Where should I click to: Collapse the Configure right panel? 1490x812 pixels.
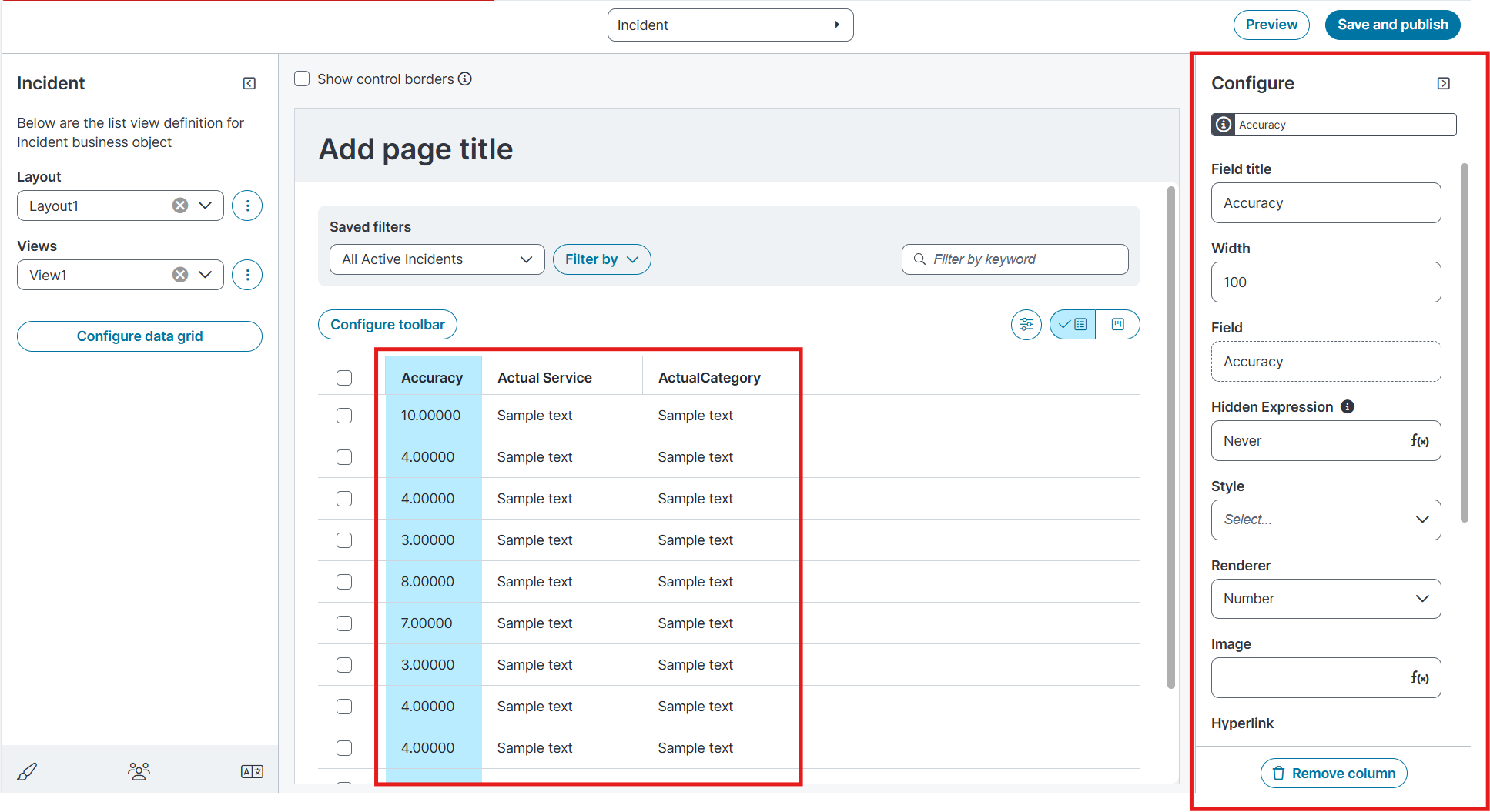coord(1443,83)
